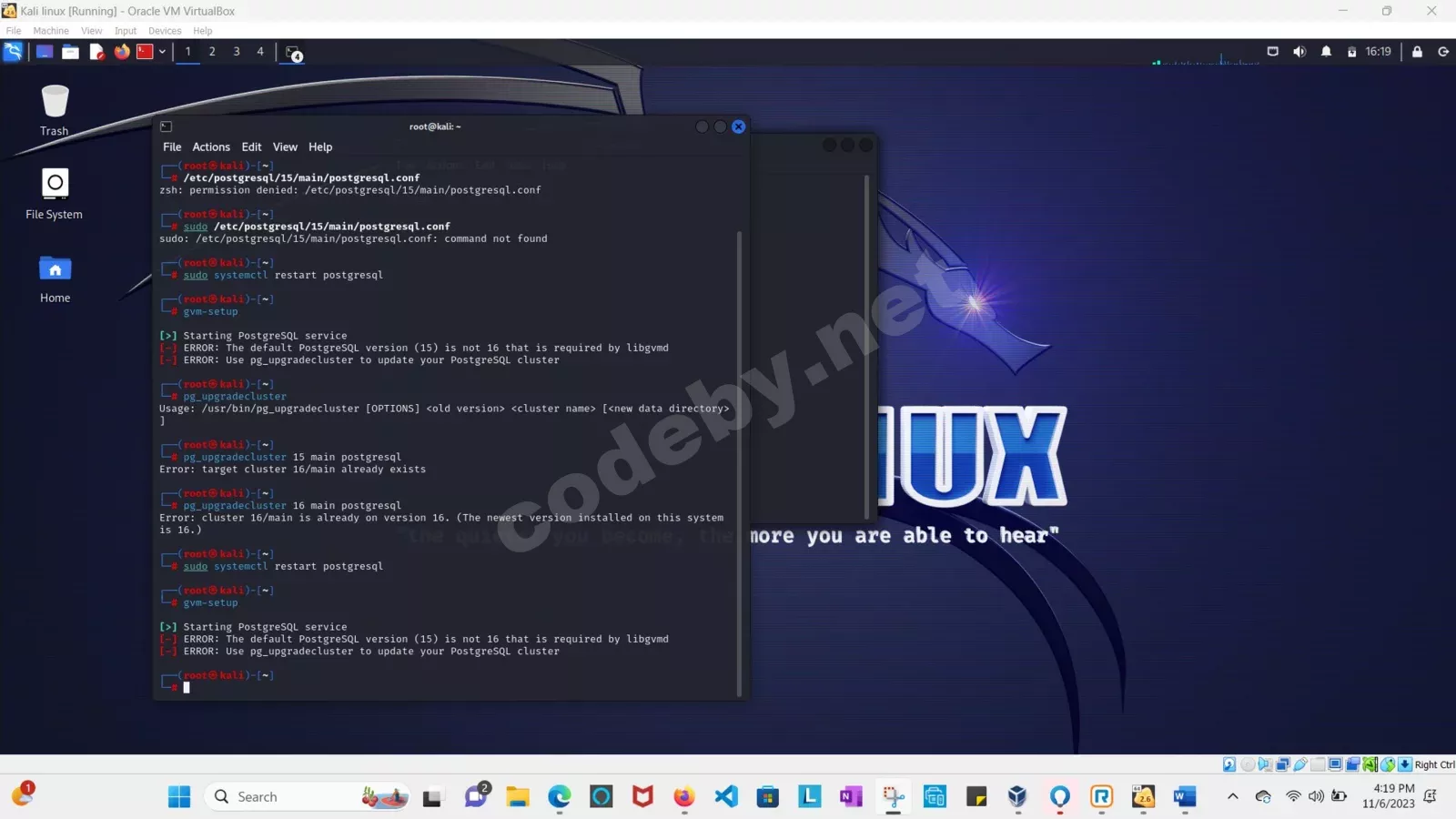
Task: Open the Kali applications menu
Action: (x=13, y=52)
